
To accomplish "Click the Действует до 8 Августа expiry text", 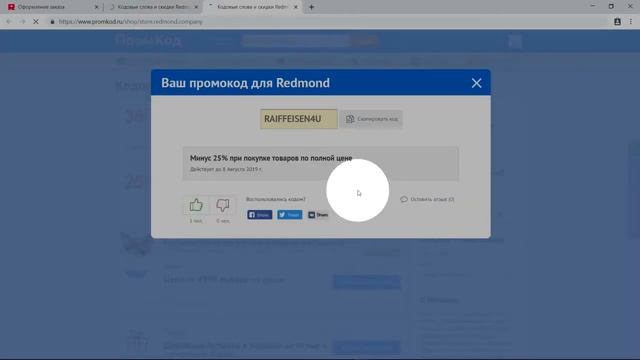I will pos(226,169).
